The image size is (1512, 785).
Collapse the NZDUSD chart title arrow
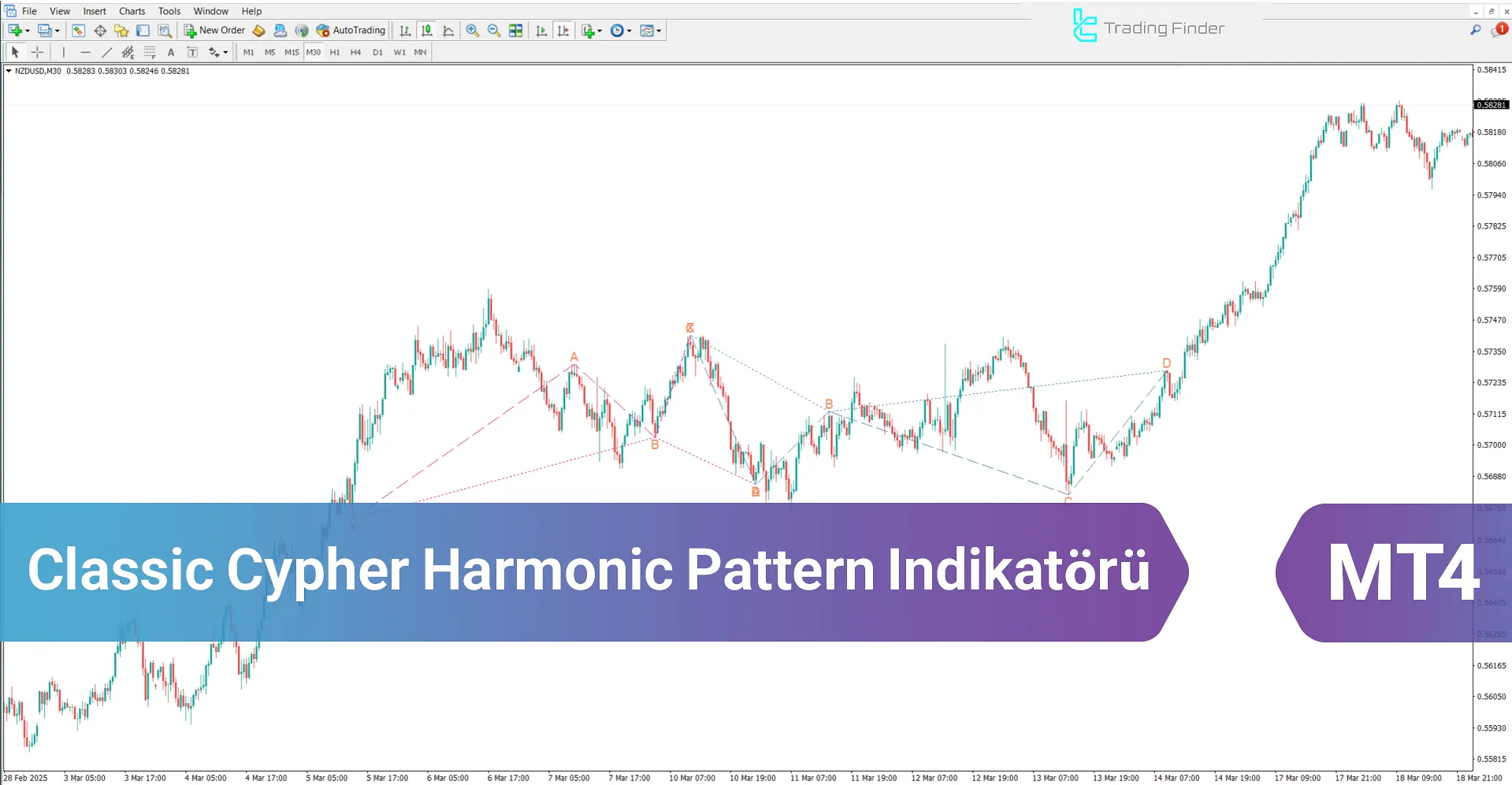pyautogui.click(x=7, y=71)
